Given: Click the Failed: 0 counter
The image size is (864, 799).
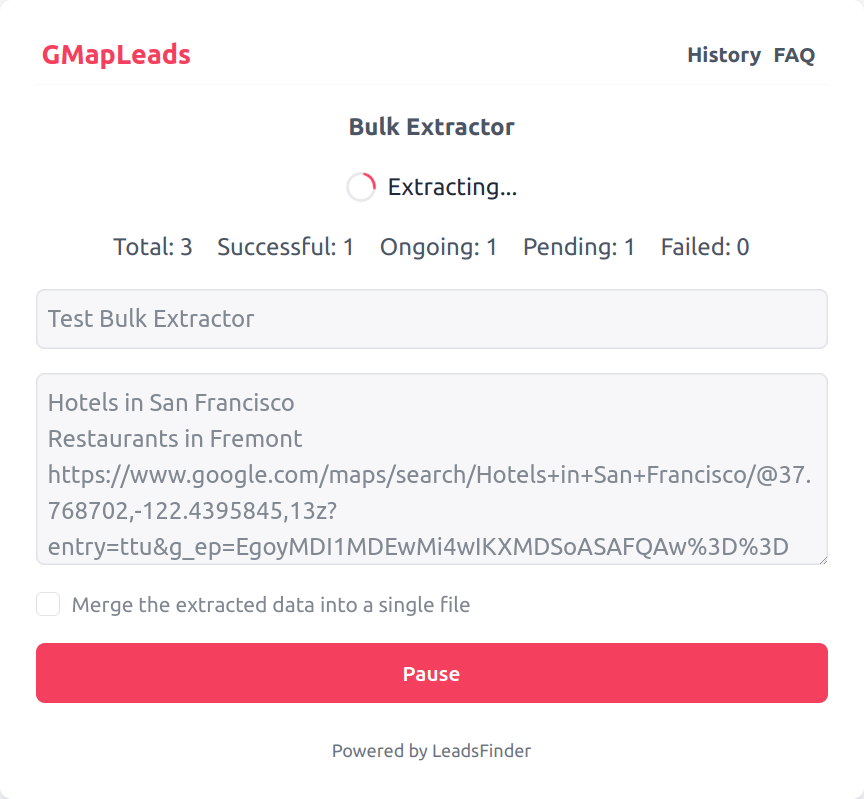Looking at the screenshot, I should [705, 247].
